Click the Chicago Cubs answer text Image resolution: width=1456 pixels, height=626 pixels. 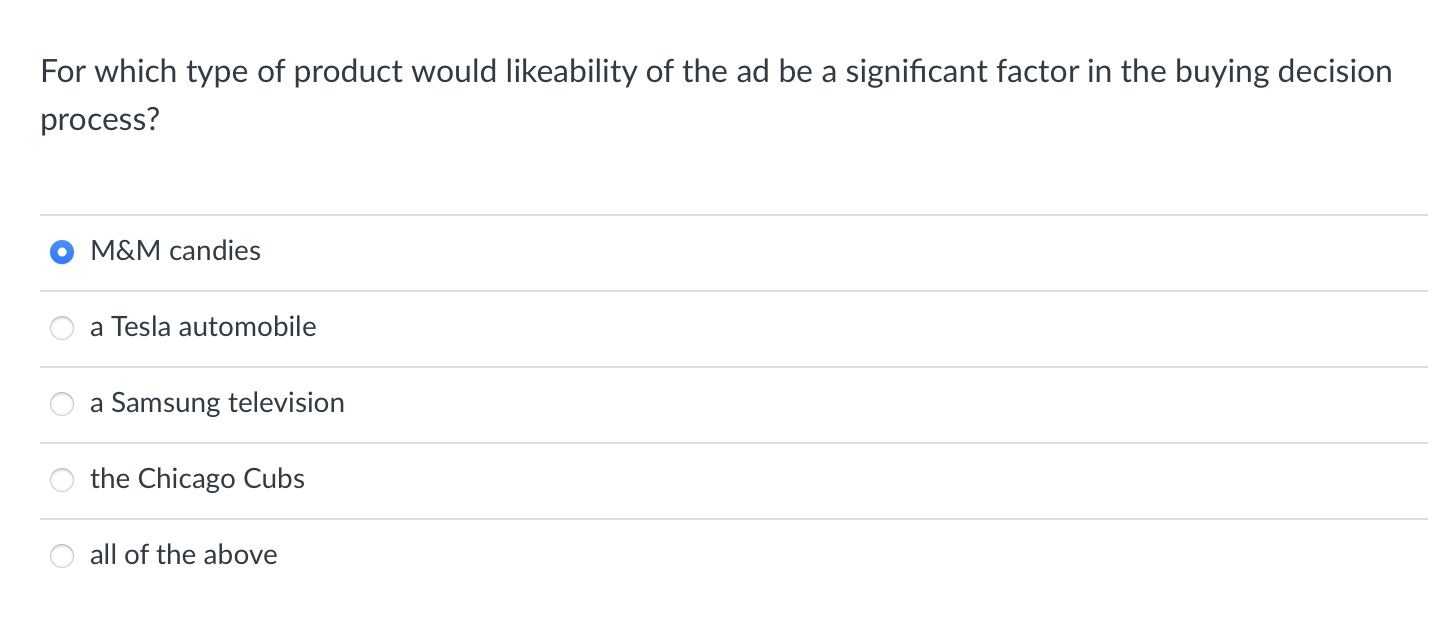click(x=197, y=480)
